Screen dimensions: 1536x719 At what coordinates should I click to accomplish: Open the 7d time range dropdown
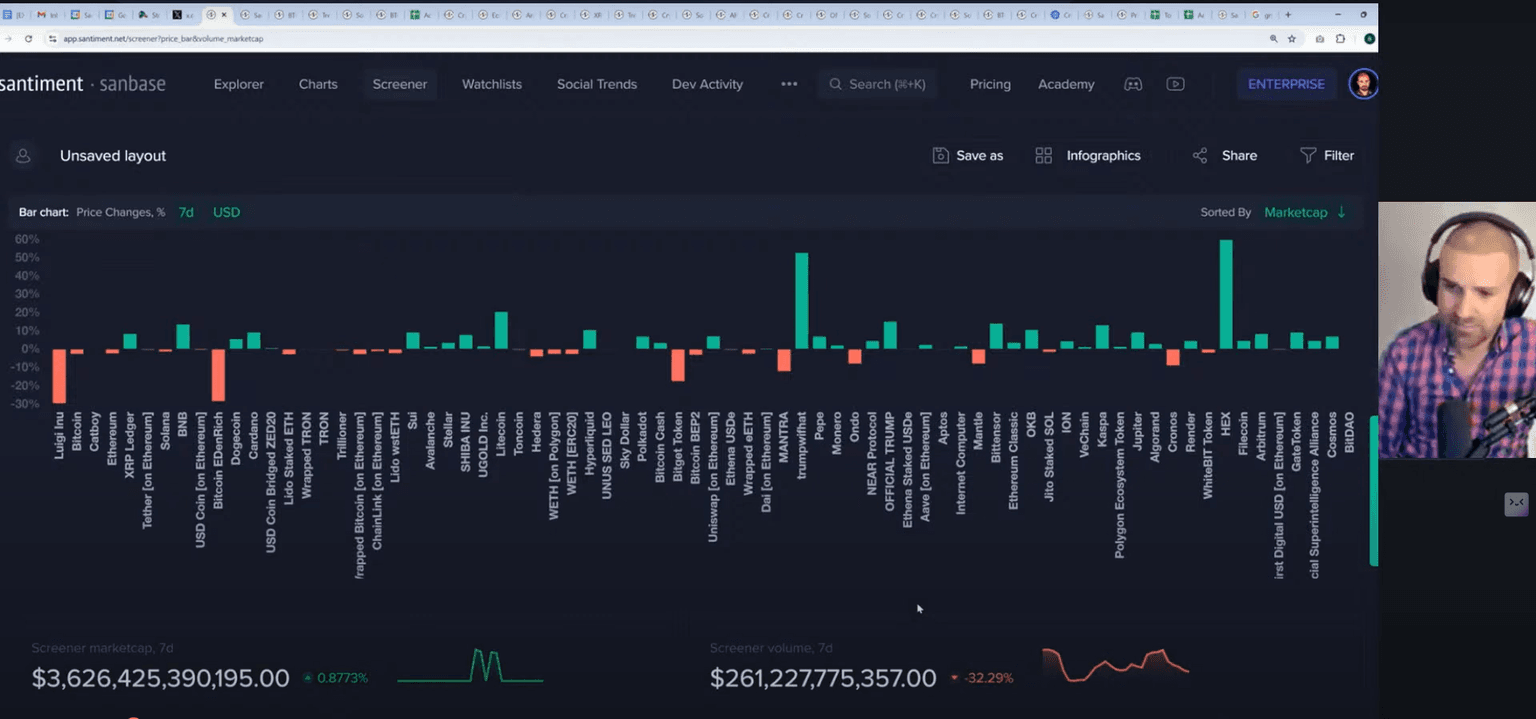pos(186,212)
